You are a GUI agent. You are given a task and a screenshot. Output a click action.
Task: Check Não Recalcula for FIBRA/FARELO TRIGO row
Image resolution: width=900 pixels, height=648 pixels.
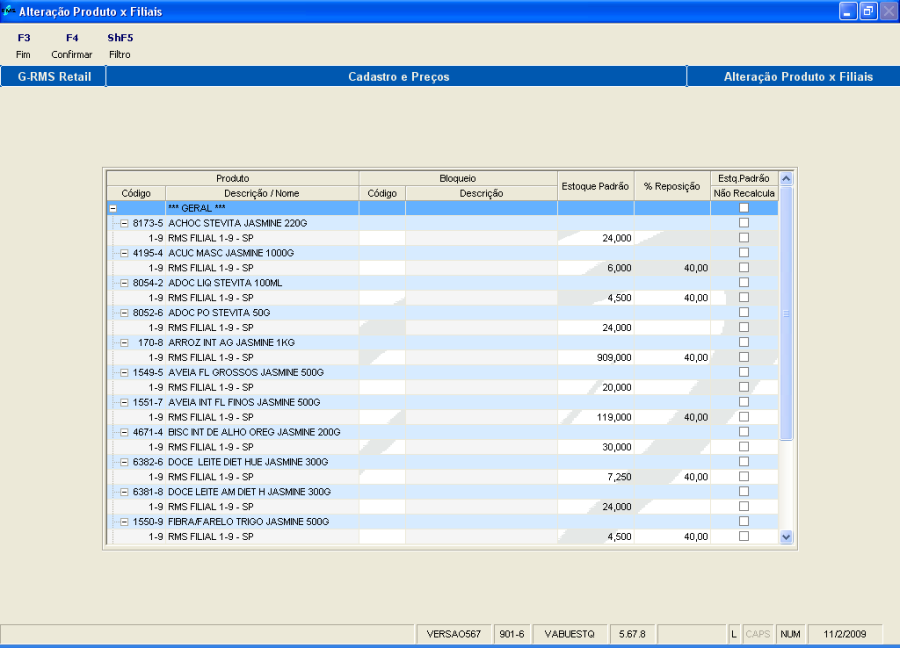click(744, 521)
